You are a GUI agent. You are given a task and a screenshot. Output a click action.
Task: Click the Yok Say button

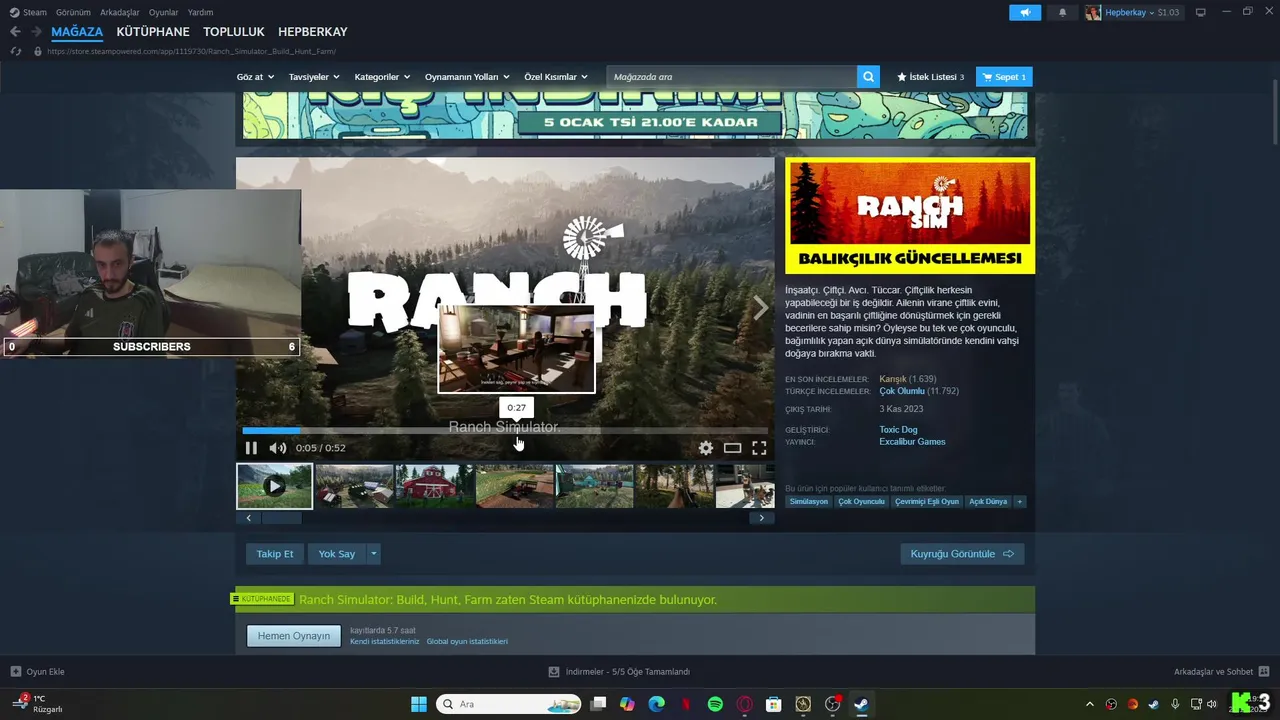pos(337,554)
